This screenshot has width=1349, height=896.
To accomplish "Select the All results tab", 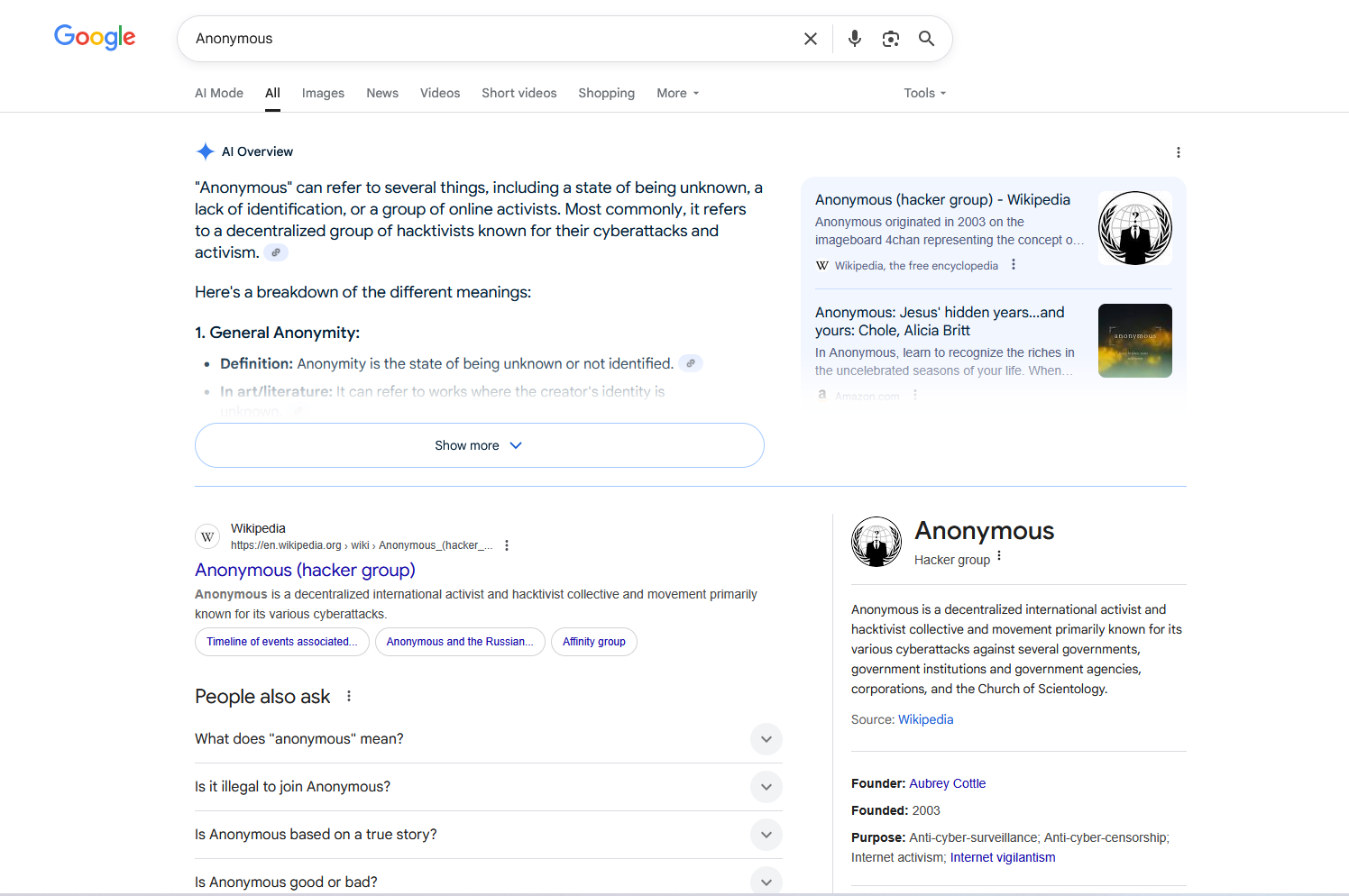I will (x=272, y=93).
